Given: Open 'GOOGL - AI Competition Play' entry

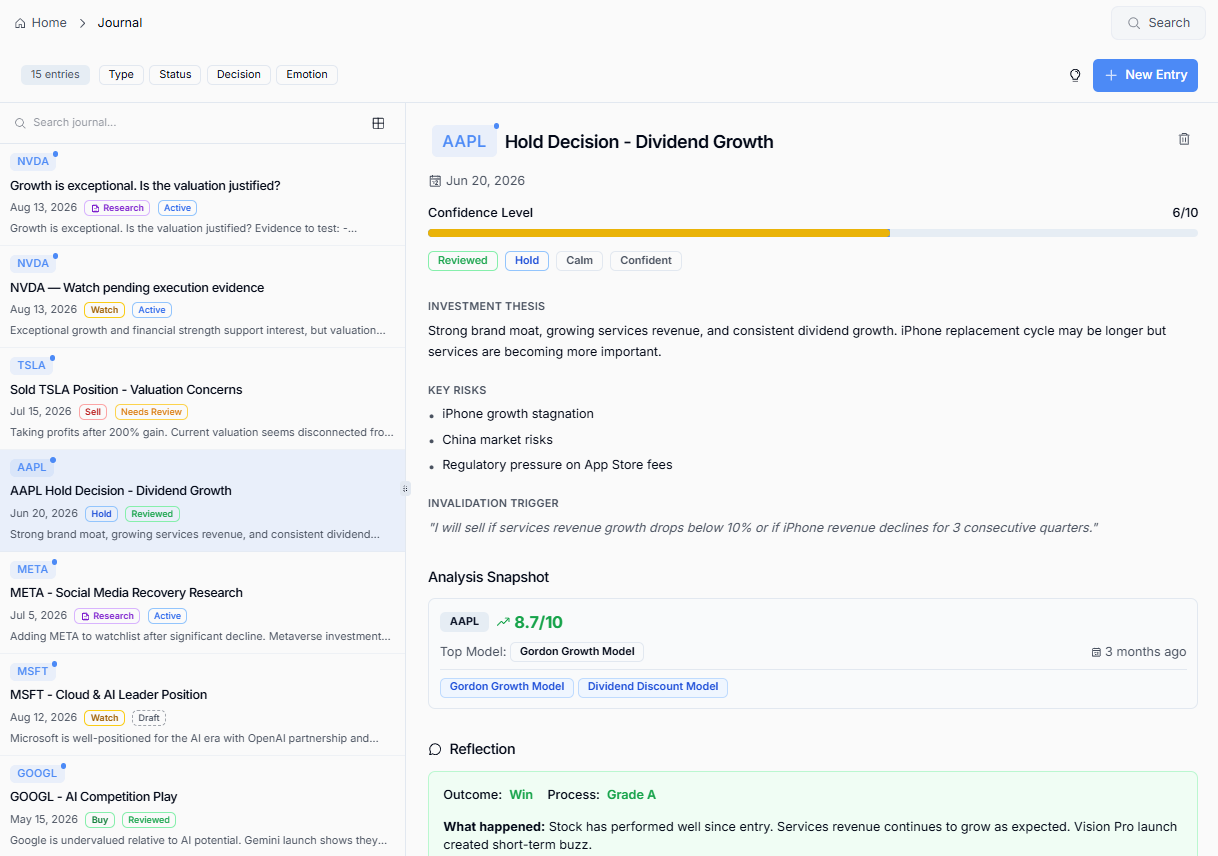Looking at the screenshot, I should click(202, 806).
